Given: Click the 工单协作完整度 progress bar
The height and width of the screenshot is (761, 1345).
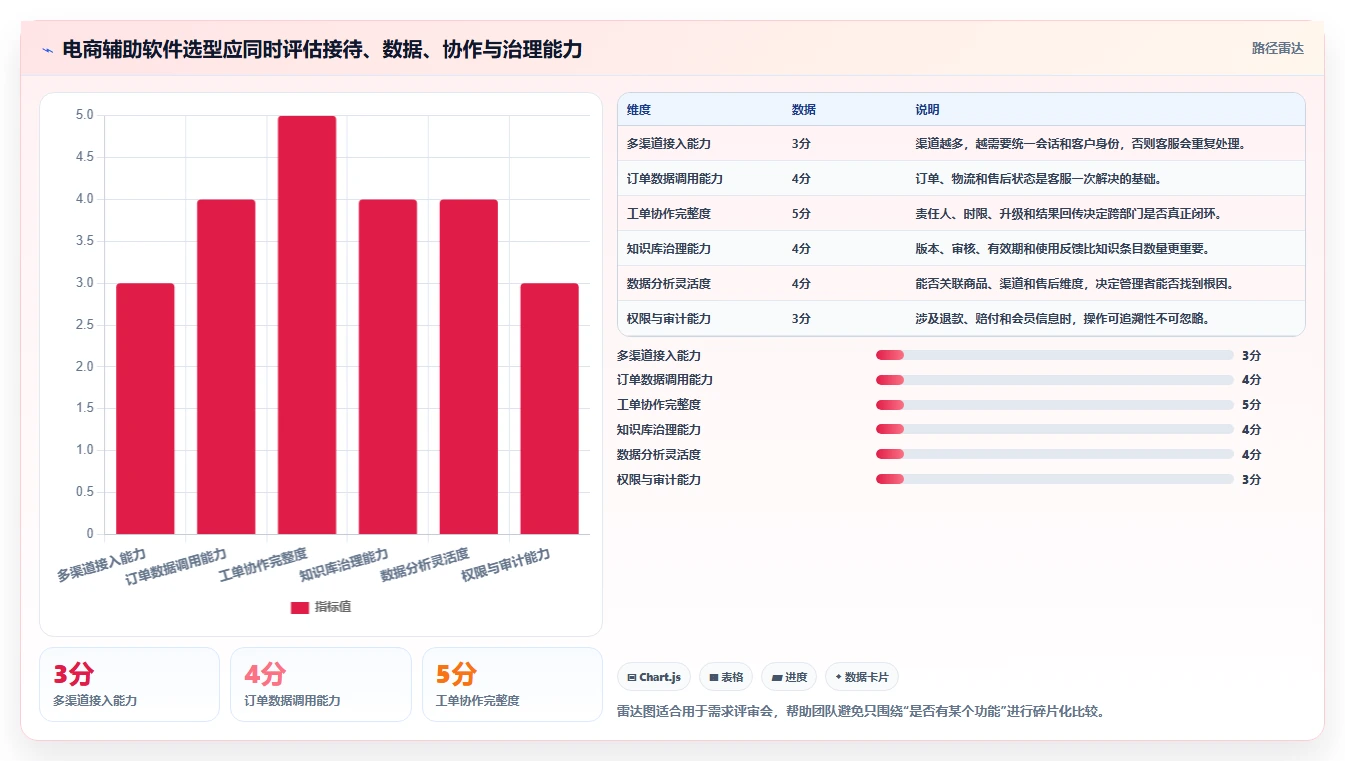Looking at the screenshot, I should [x=1054, y=405].
